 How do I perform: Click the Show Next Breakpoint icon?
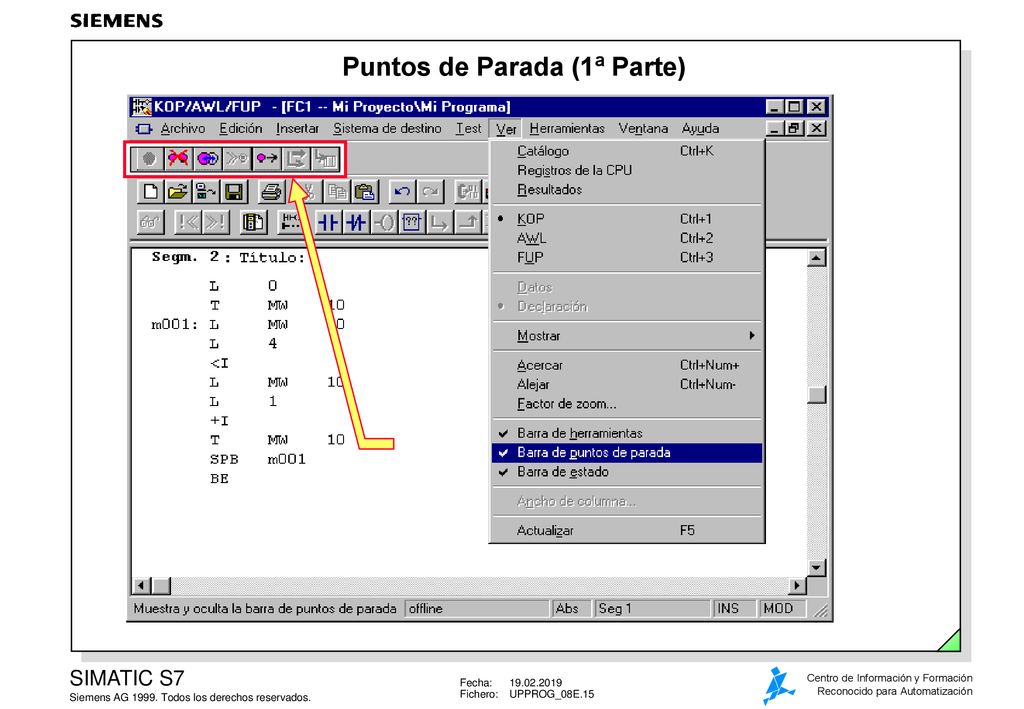tap(236, 159)
